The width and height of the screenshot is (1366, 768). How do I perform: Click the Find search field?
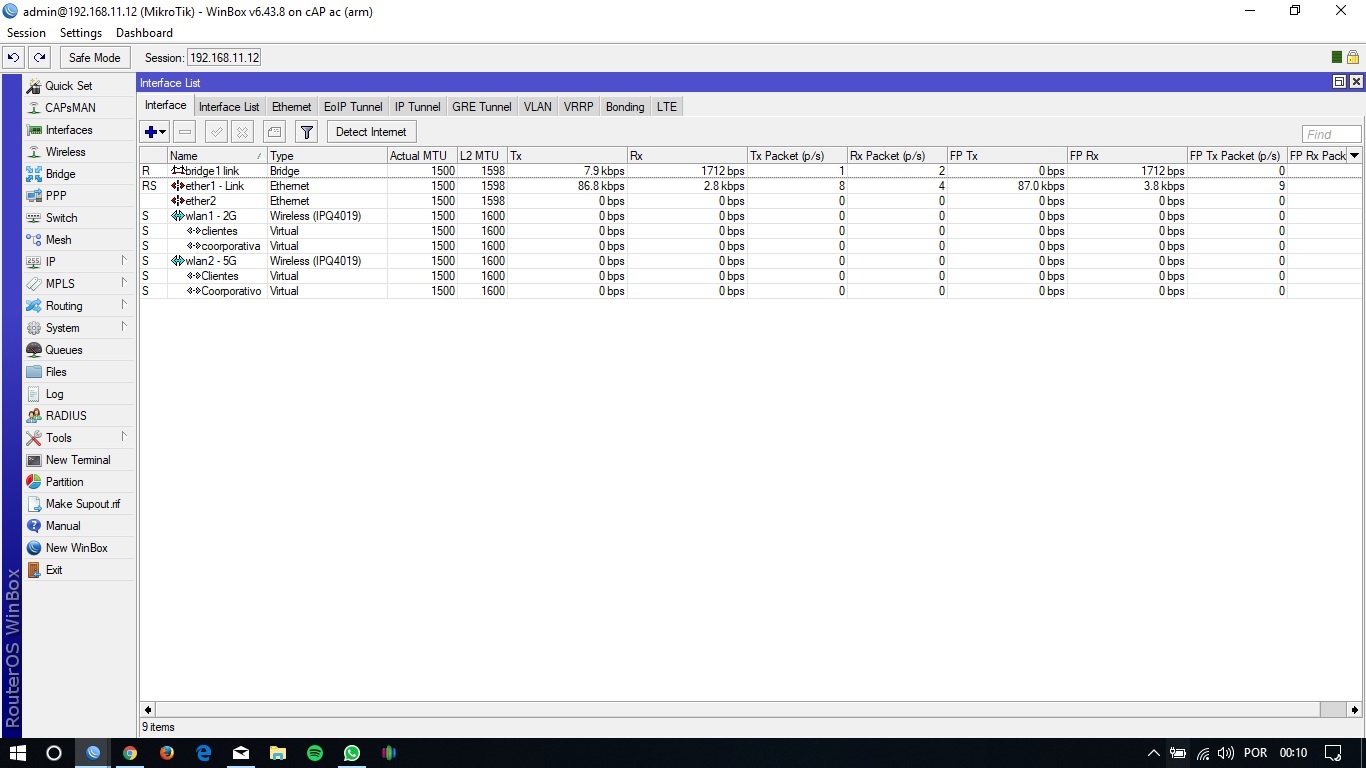coord(1331,134)
